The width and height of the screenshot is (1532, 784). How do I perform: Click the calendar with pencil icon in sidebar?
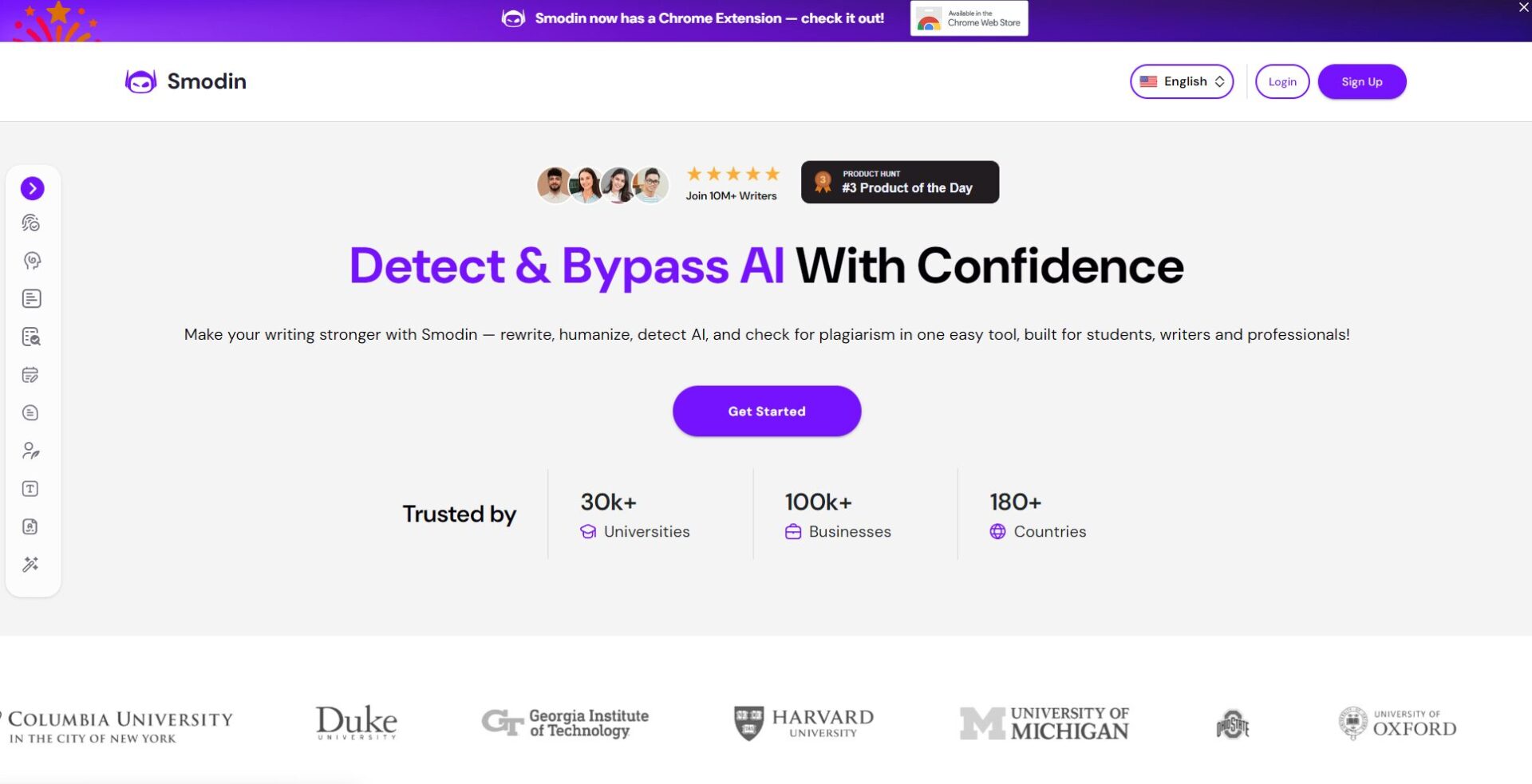pyautogui.click(x=31, y=375)
